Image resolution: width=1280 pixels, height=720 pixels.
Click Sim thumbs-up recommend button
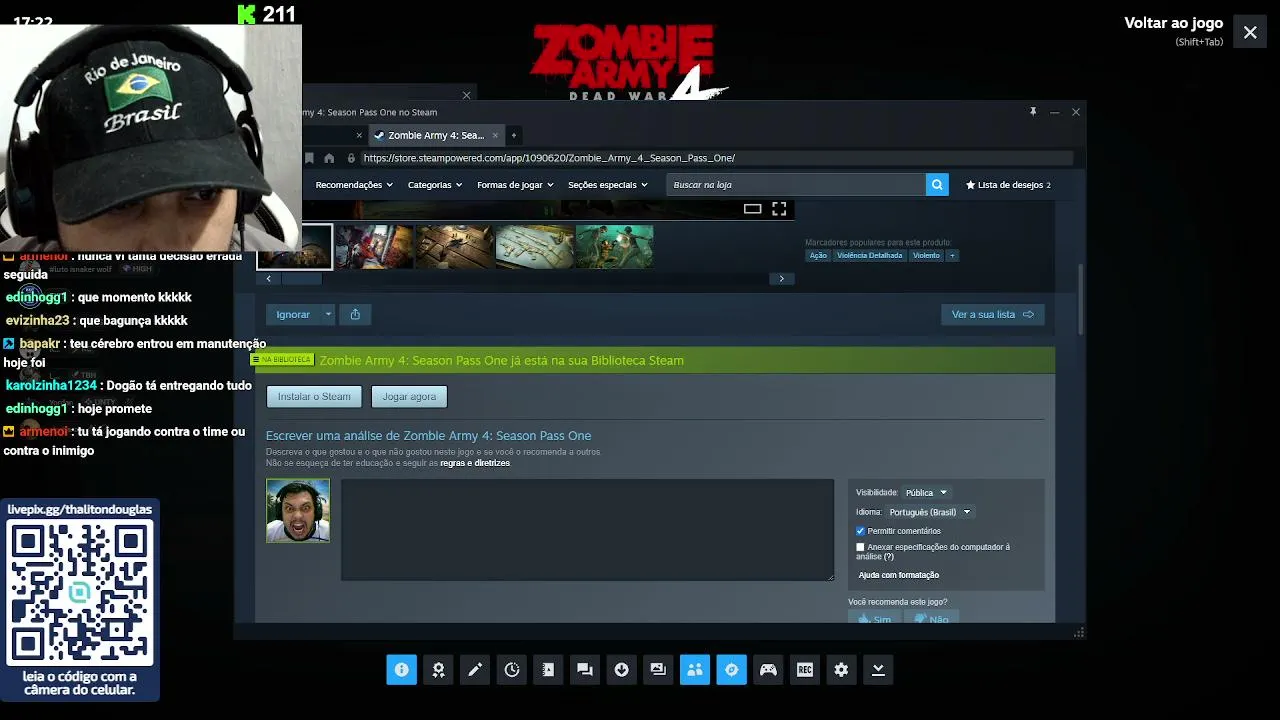coord(874,618)
